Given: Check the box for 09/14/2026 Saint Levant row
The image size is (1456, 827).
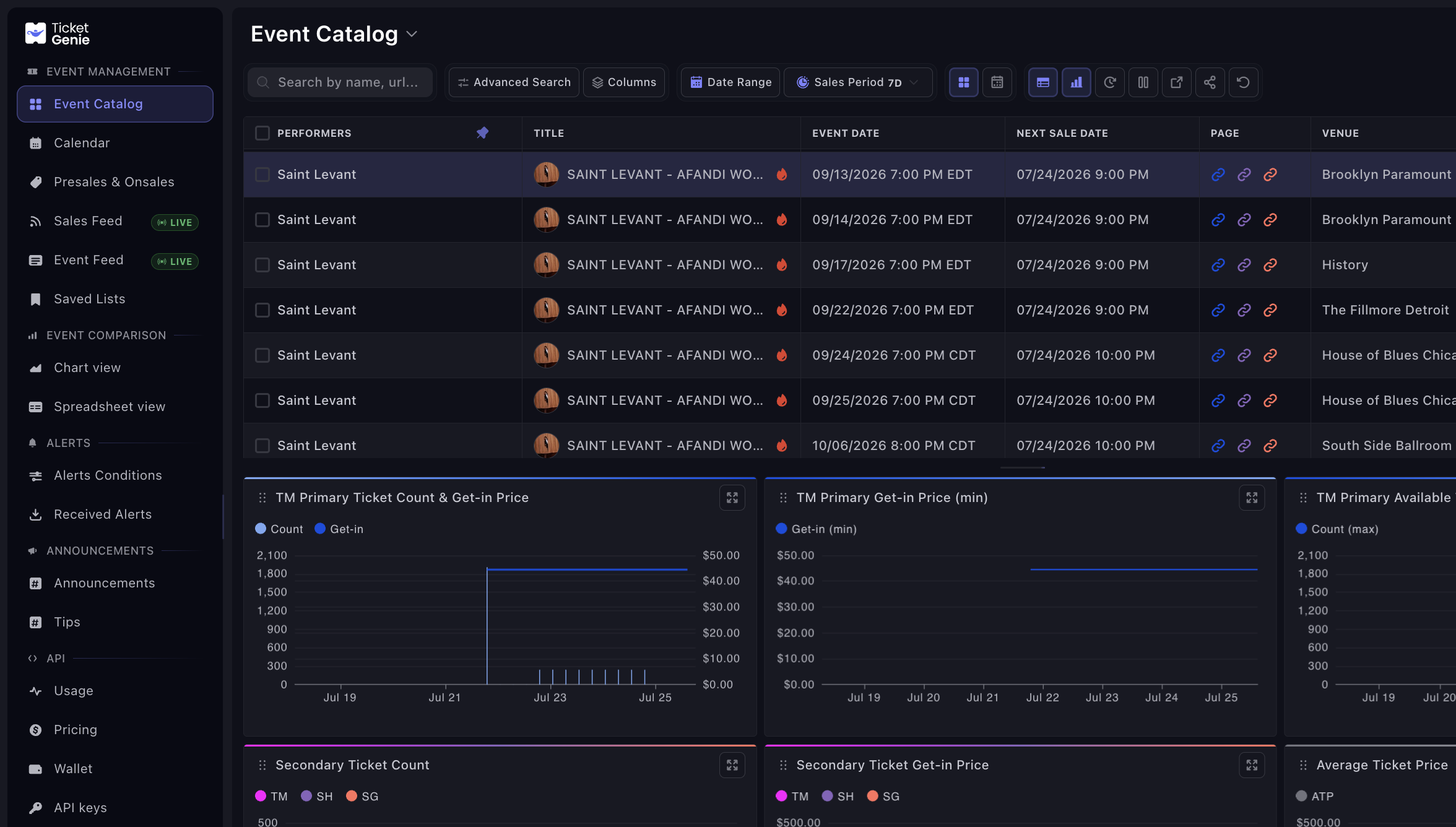Looking at the screenshot, I should 262,220.
